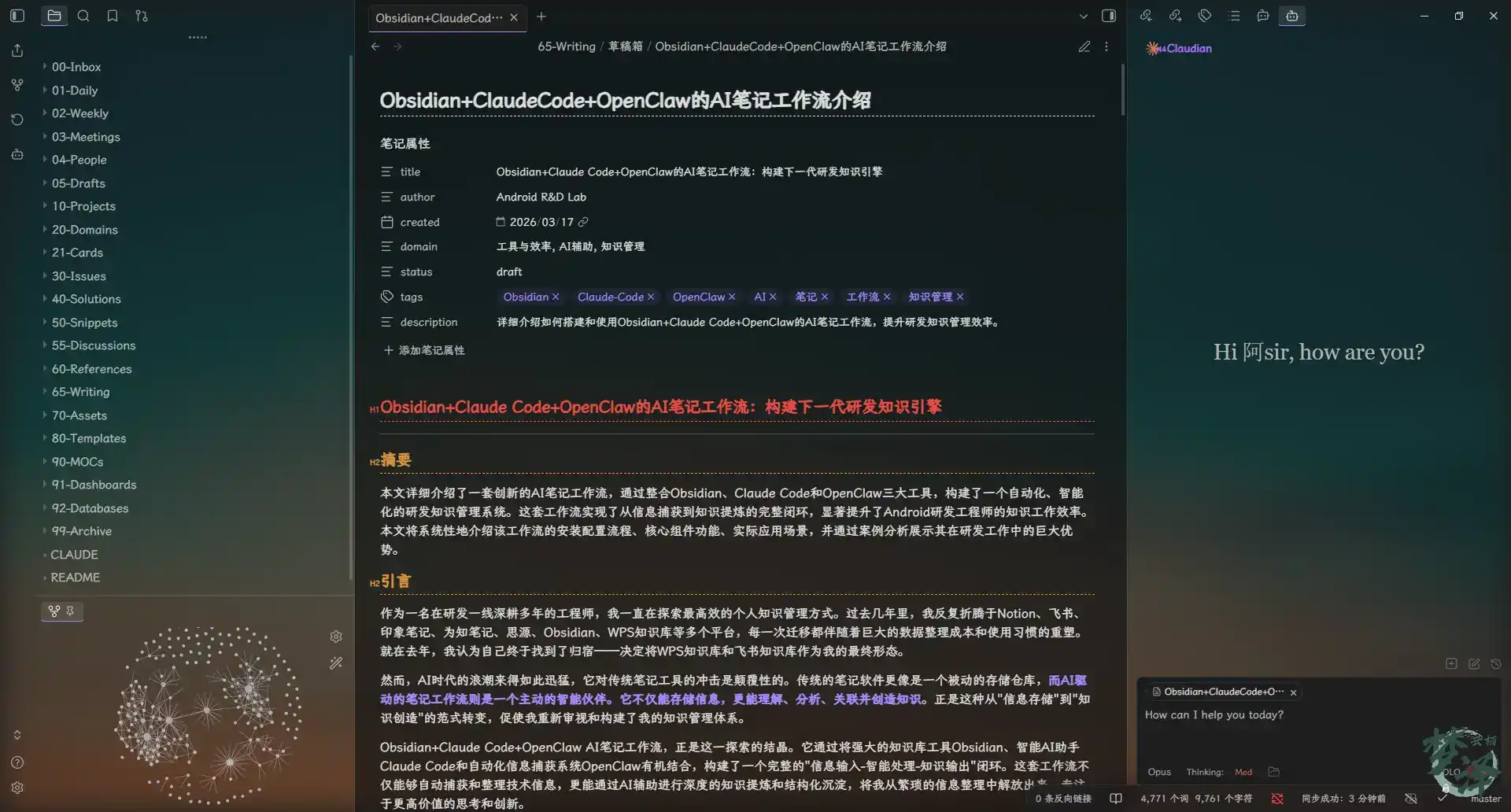Open the source control pull-request tab
Screen dimensions: 1511x812
coord(142,16)
